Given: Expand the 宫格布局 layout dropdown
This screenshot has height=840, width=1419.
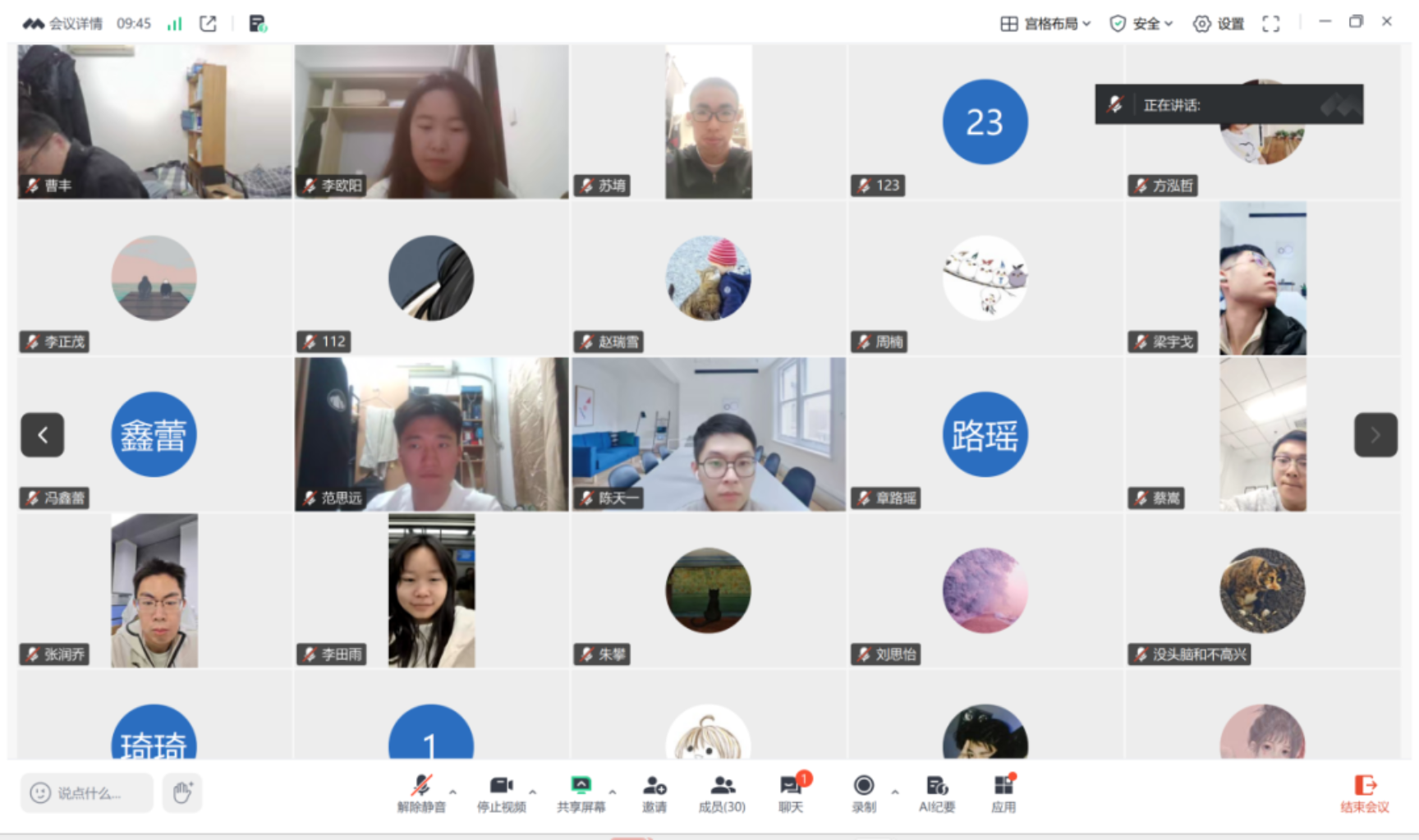Looking at the screenshot, I should [1045, 24].
